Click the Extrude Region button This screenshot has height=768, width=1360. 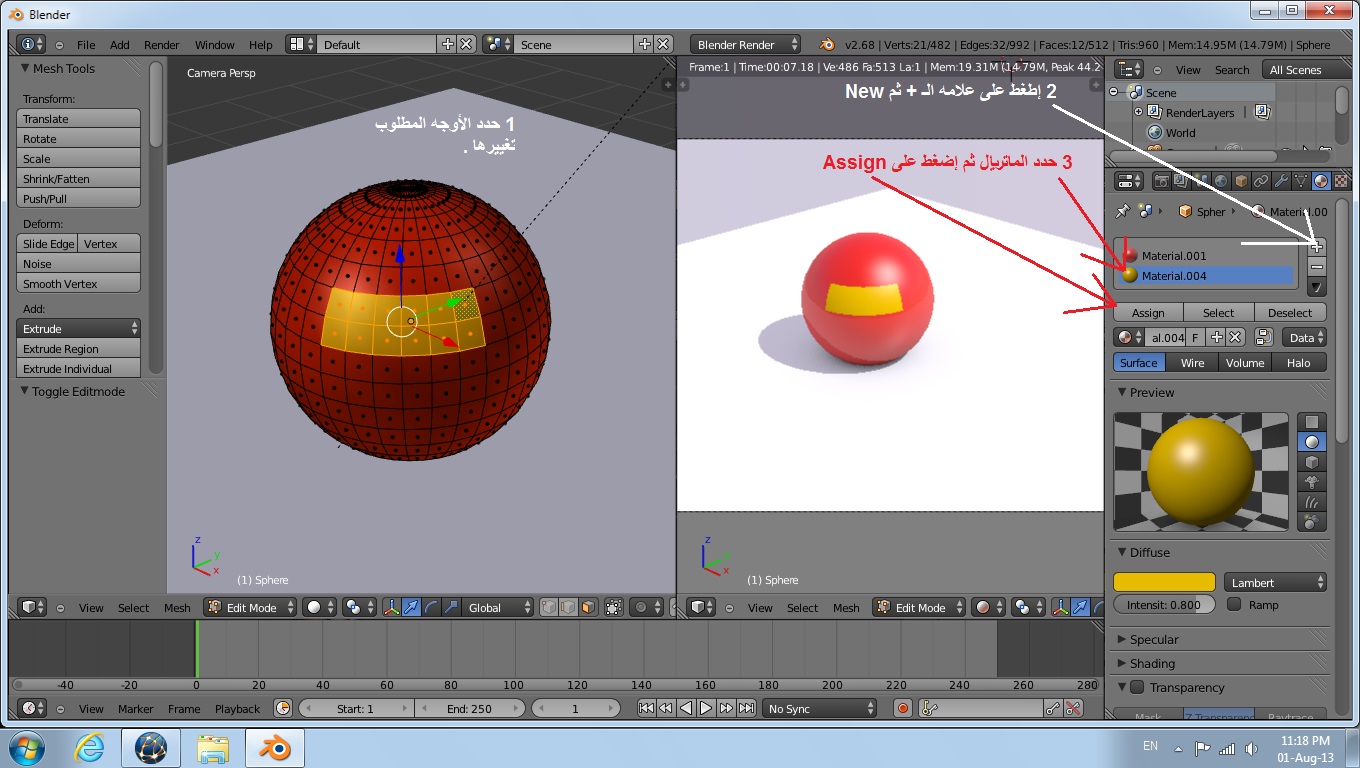pyautogui.click(x=79, y=348)
